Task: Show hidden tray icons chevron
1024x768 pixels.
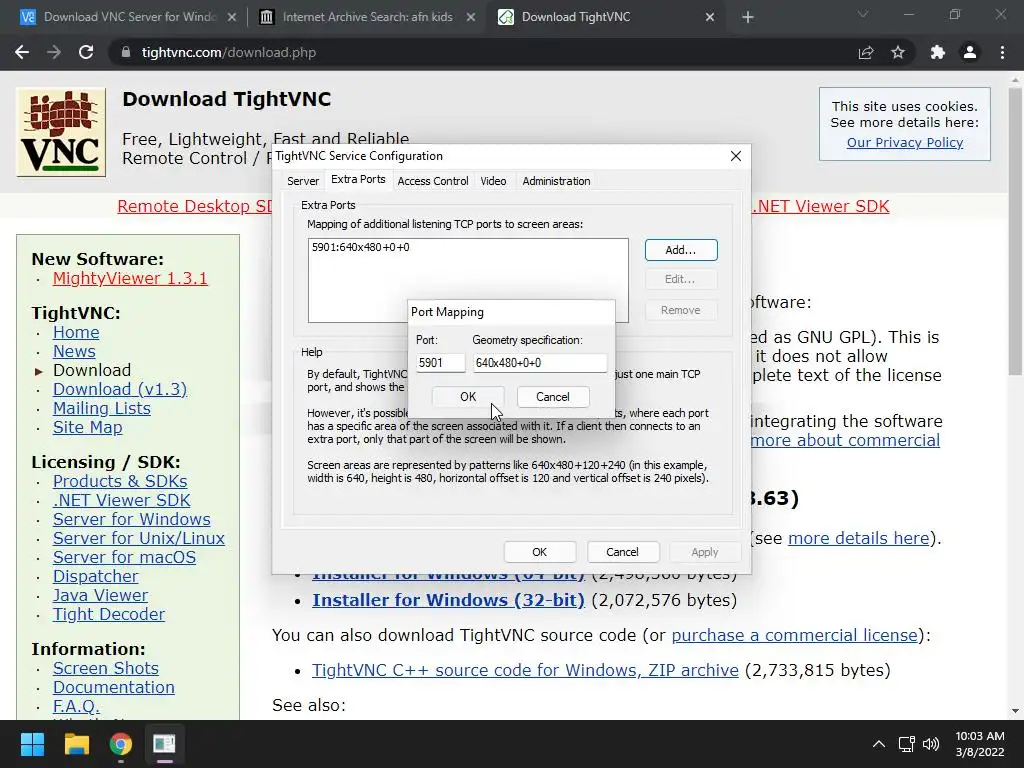Action: pyautogui.click(x=879, y=744)
